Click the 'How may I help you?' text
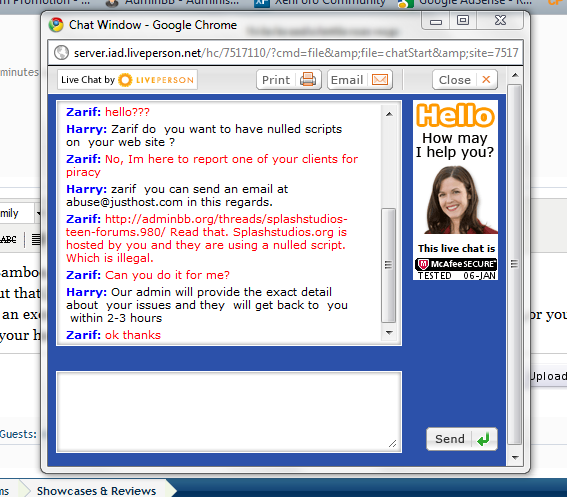The image size is (567, 497). coord(455,145)
